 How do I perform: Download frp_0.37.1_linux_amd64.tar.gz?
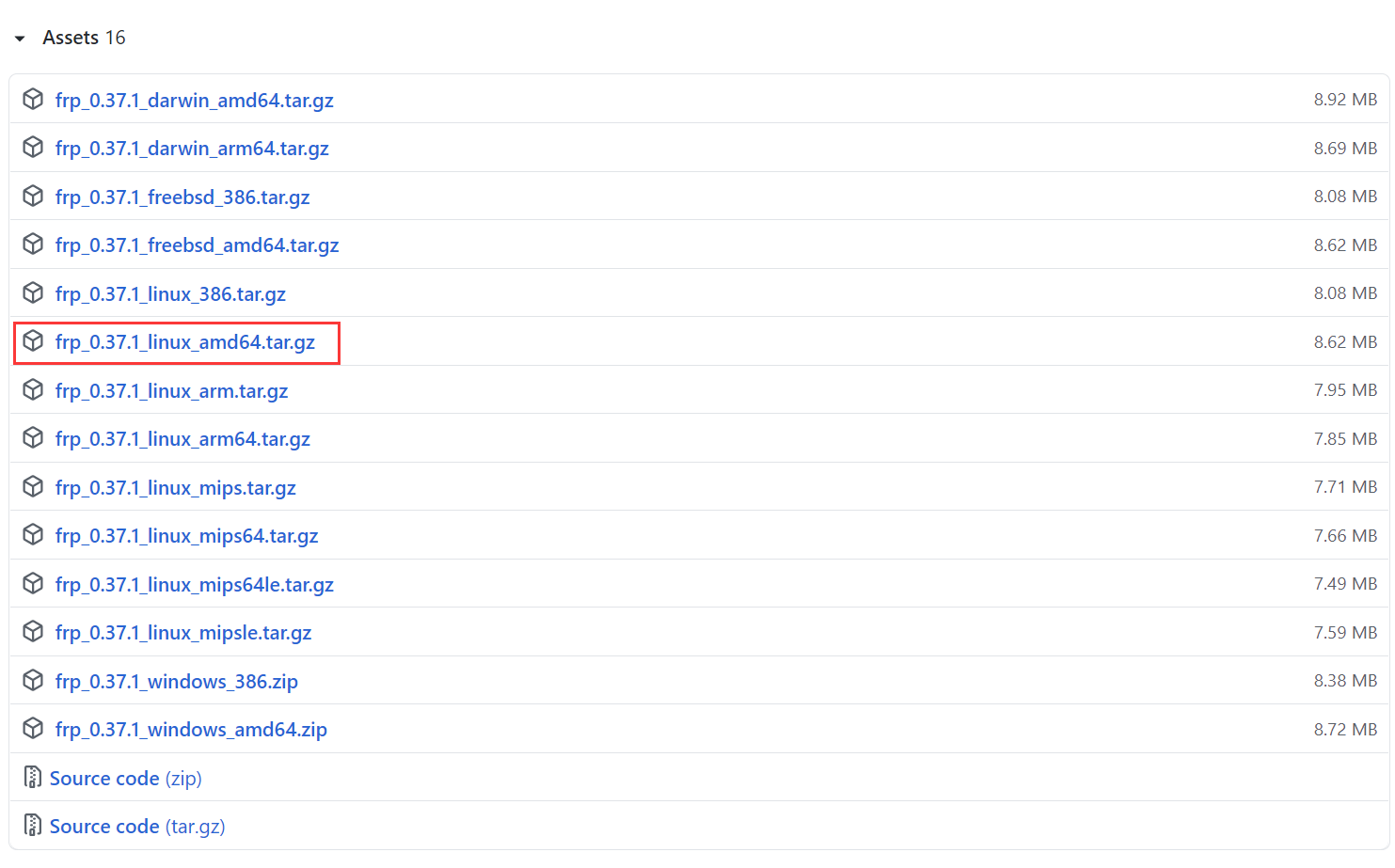185,342
